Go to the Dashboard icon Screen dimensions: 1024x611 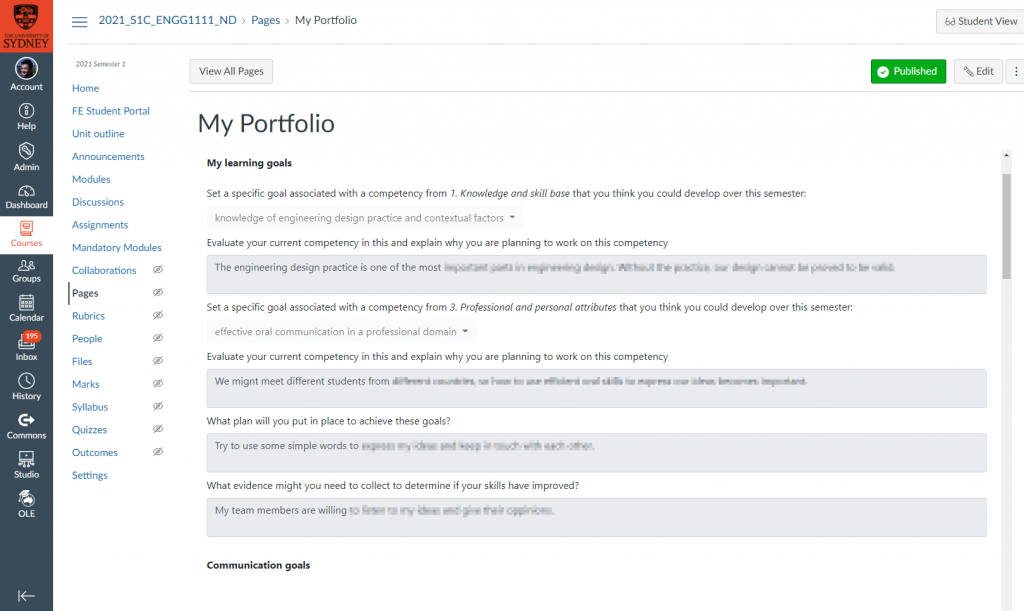point(26,191)
